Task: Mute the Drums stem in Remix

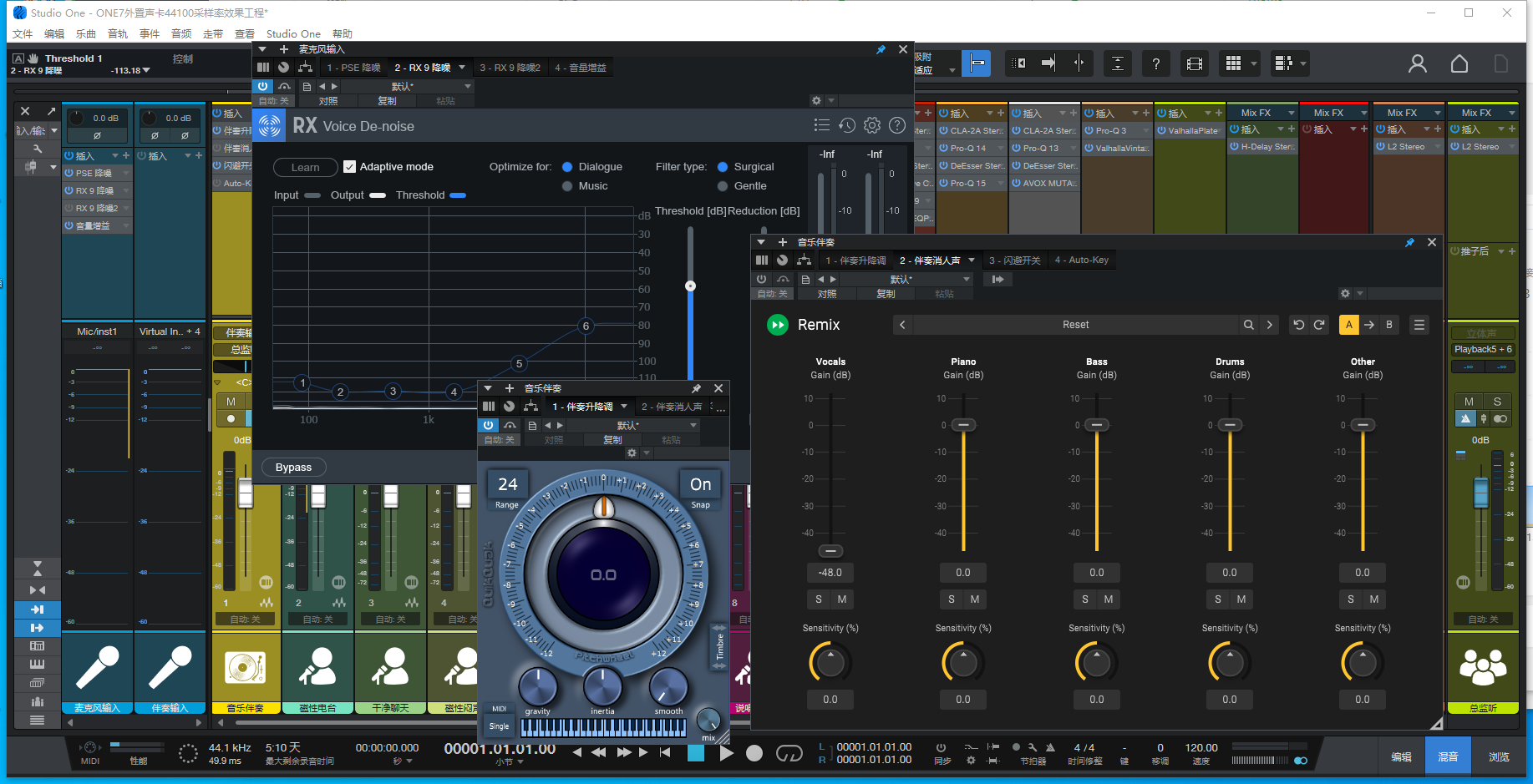Action: 1241,599
